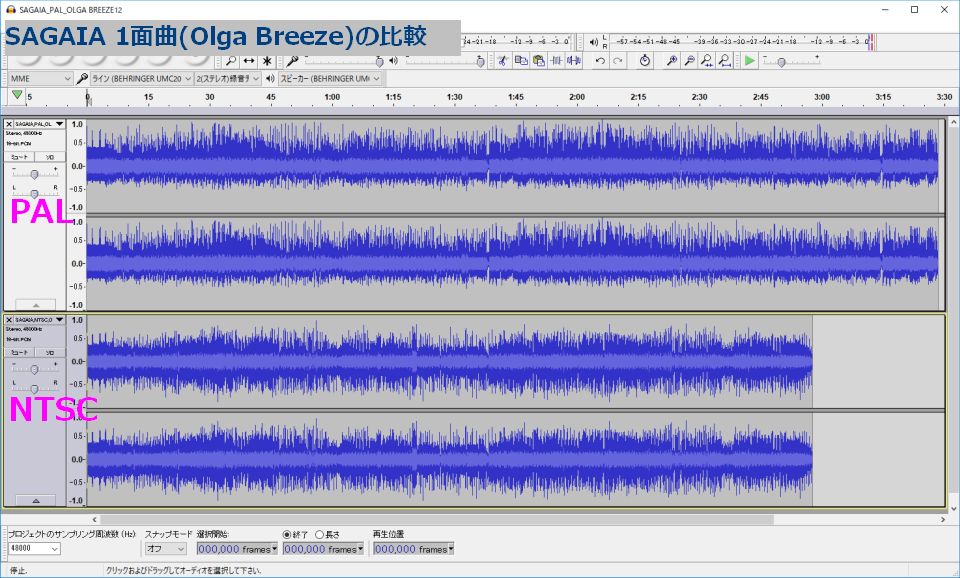This screenshot has height=578, width=960.
Task: Expand the project sample rate combo box
Action: pos(54,549)
